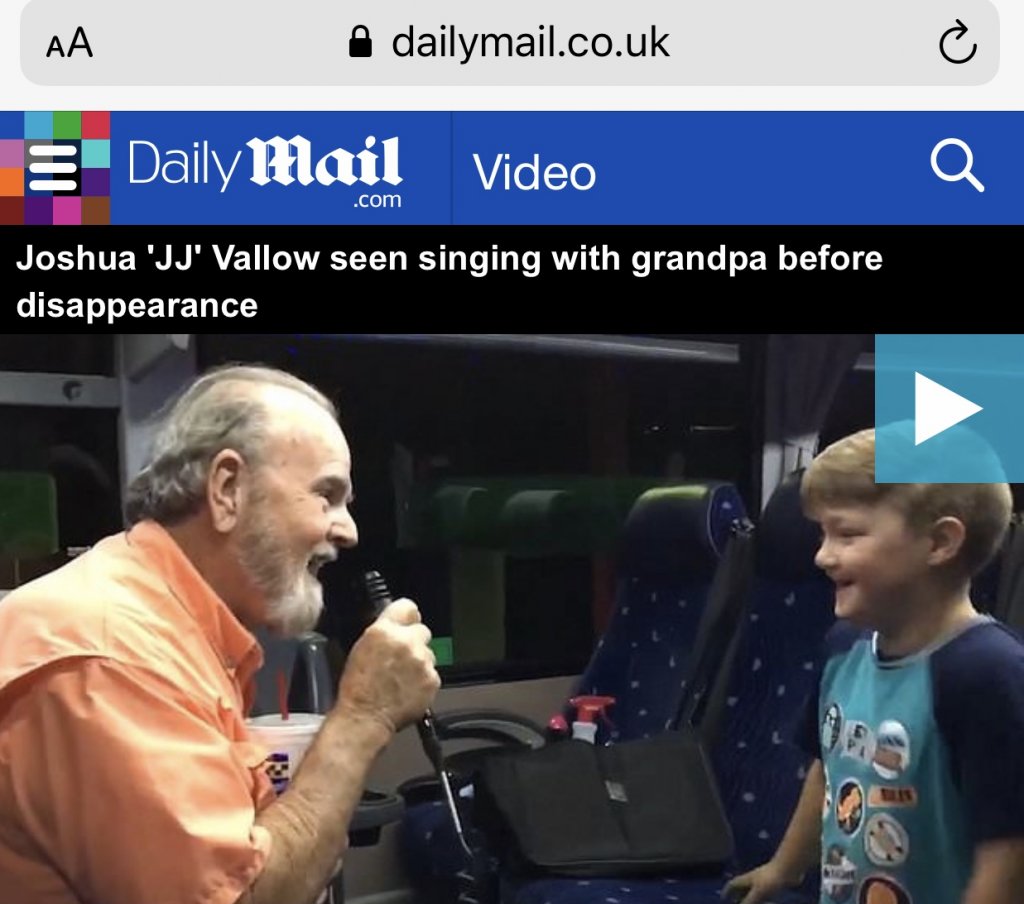Tap the padlock icon beside the URL

[x=360, y=42]
